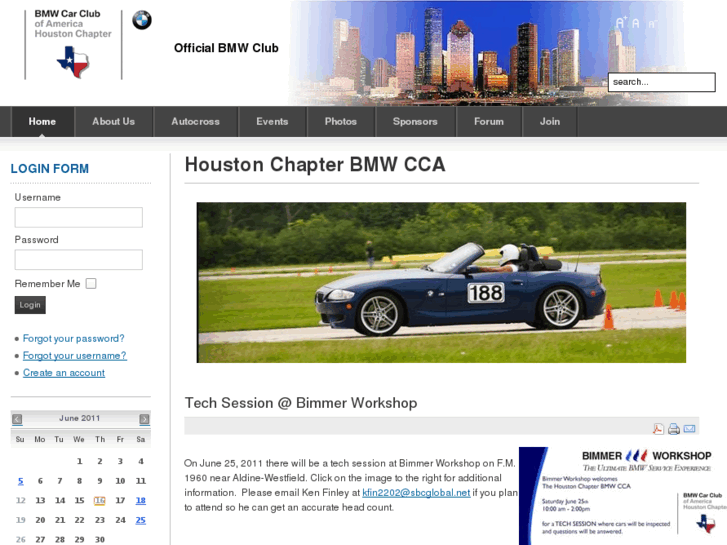Click the print article icon
This screenshot has height=545, width=727.
(674, 429)
